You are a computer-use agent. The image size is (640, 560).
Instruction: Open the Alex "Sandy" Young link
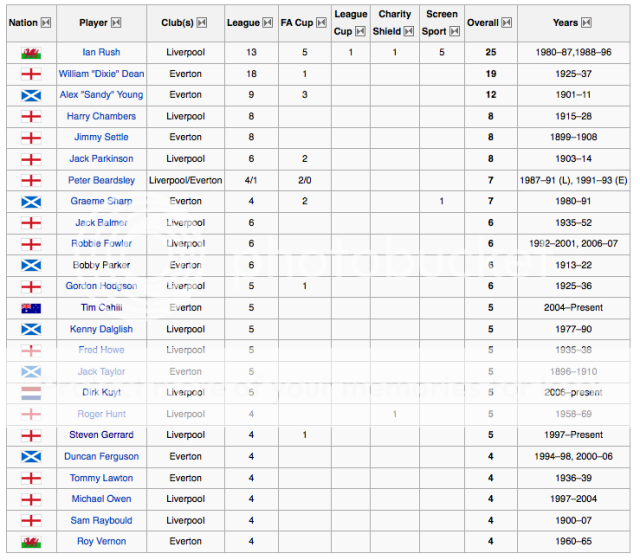click(101, 95)
